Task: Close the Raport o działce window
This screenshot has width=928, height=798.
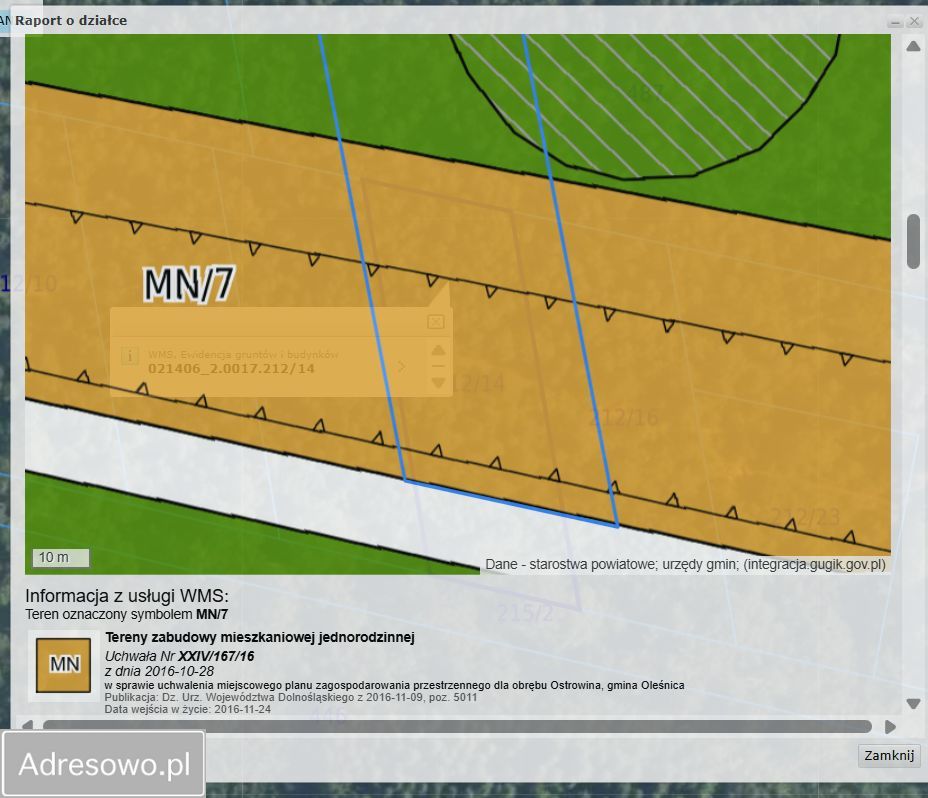Action: pos(914,21)
